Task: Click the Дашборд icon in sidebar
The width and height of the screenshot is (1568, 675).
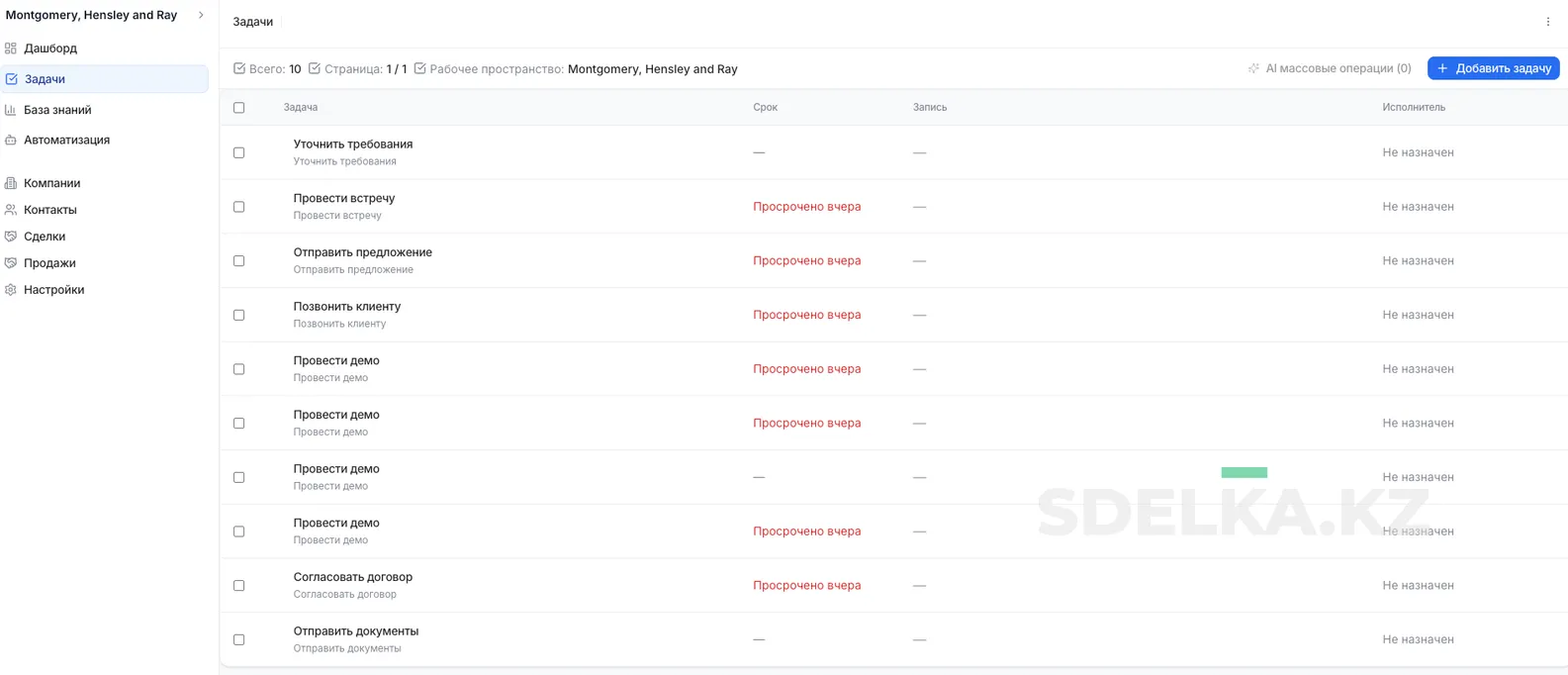Action: click(11, 48)
